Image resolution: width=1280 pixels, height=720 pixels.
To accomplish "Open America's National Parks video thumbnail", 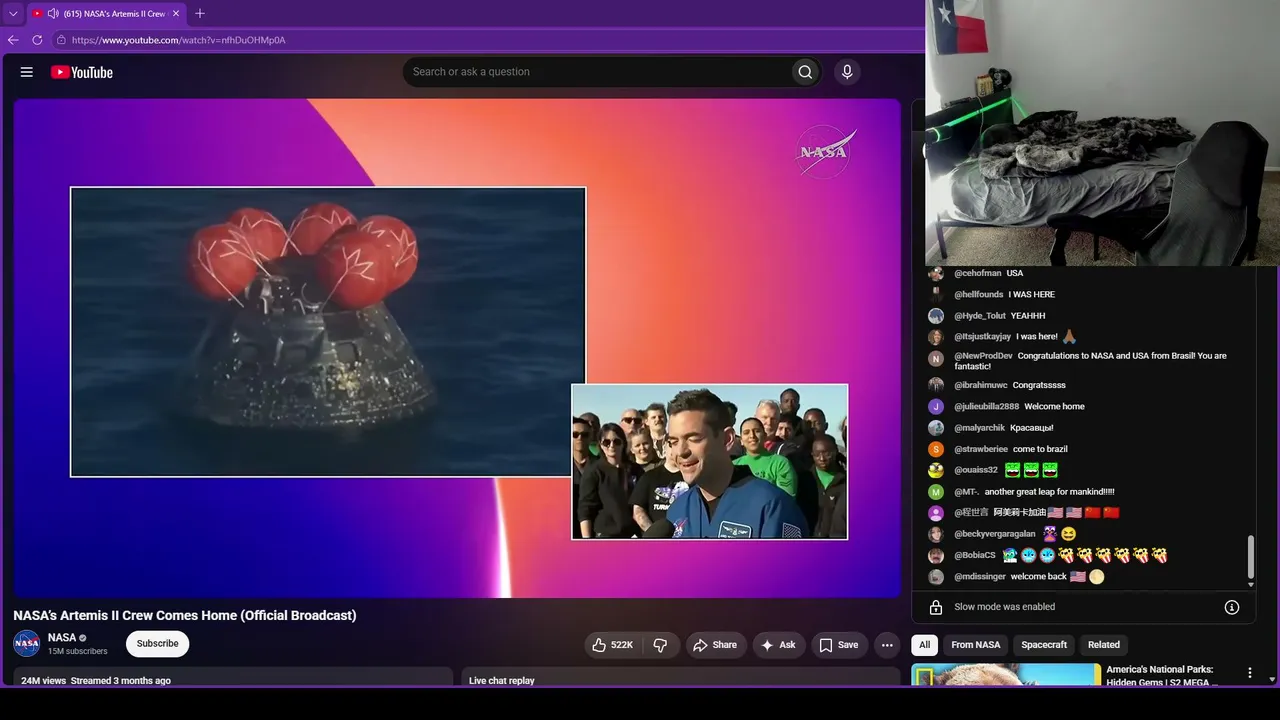I will (x=1006, y=675).
